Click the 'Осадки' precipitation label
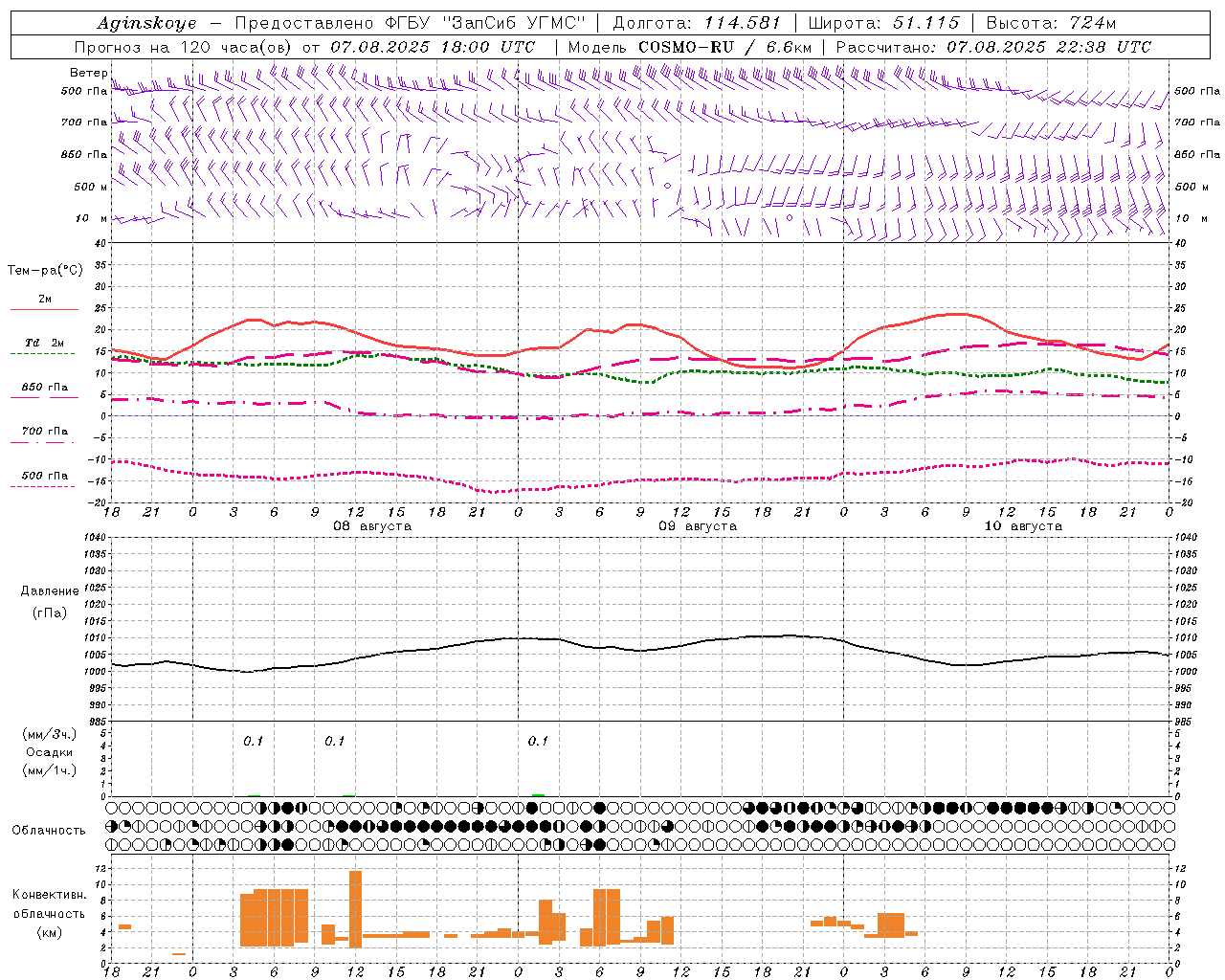Image resolution: width=1225 pixels, height=980 pixels. (50, 752)
